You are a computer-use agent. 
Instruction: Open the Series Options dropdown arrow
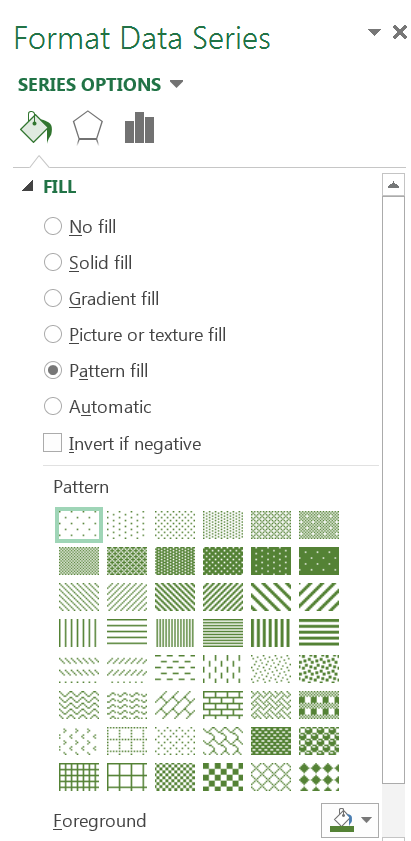pyautogui.click(x=175, y=84)
